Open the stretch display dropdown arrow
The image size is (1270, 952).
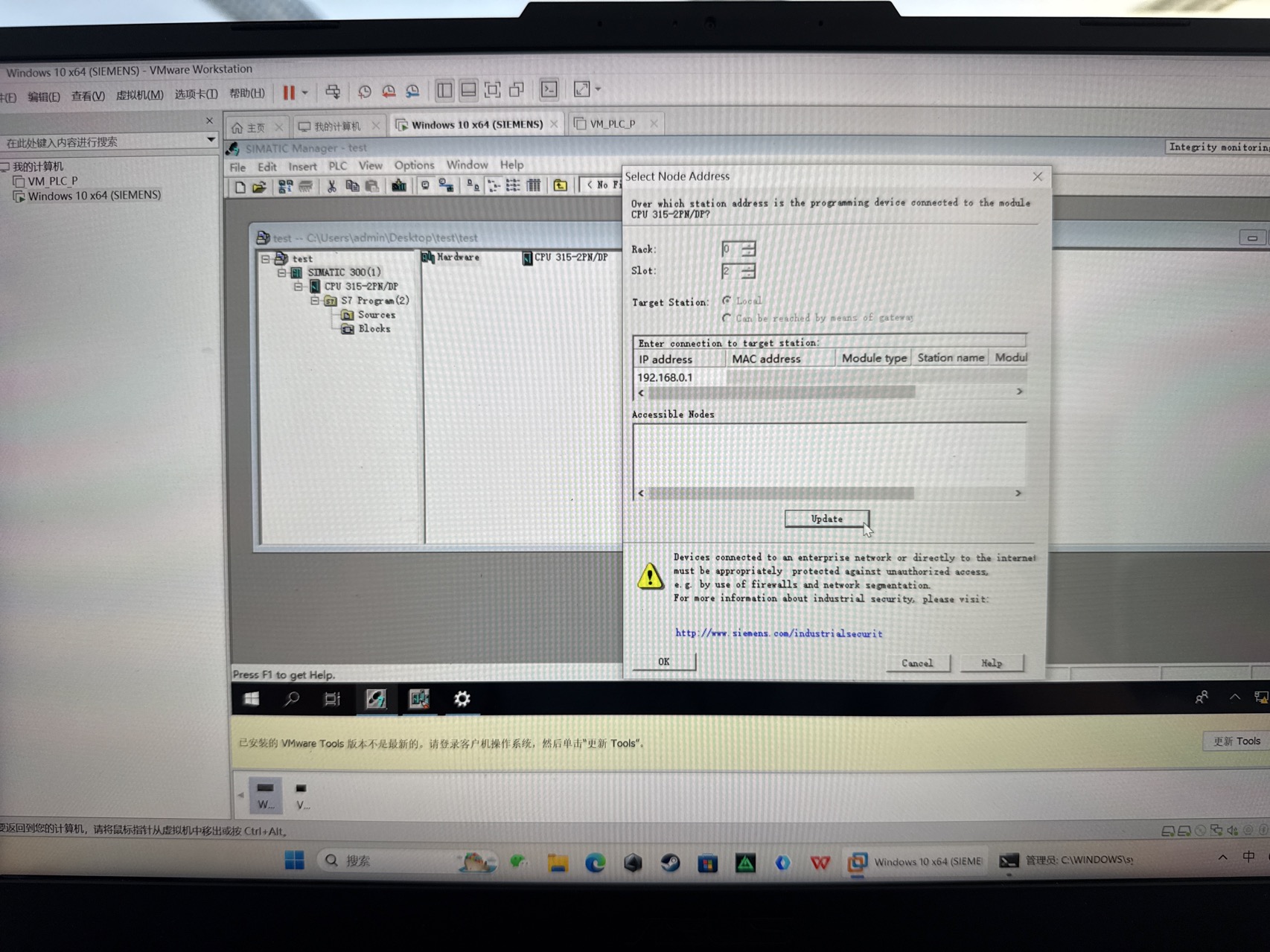pos(598,90)
